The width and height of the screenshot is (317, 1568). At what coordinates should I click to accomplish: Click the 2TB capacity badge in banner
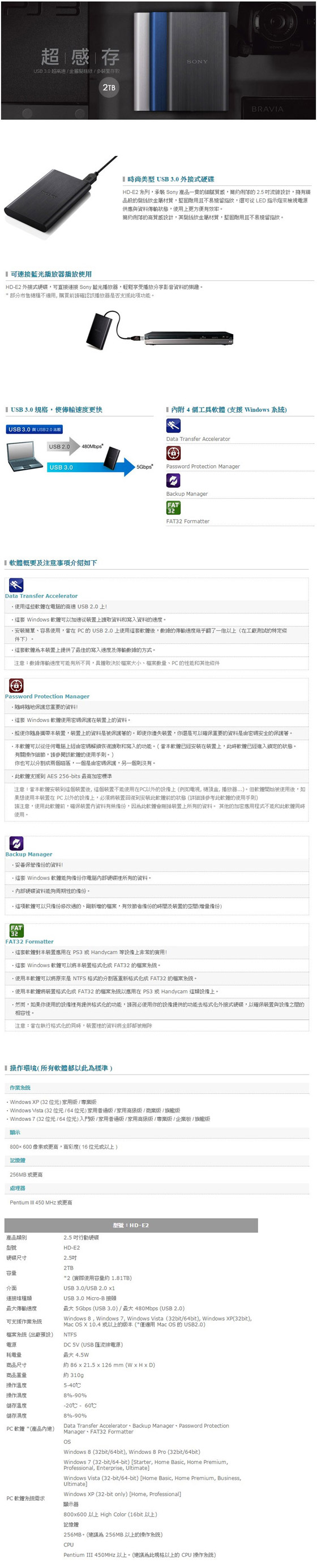(x=109, y=88)
